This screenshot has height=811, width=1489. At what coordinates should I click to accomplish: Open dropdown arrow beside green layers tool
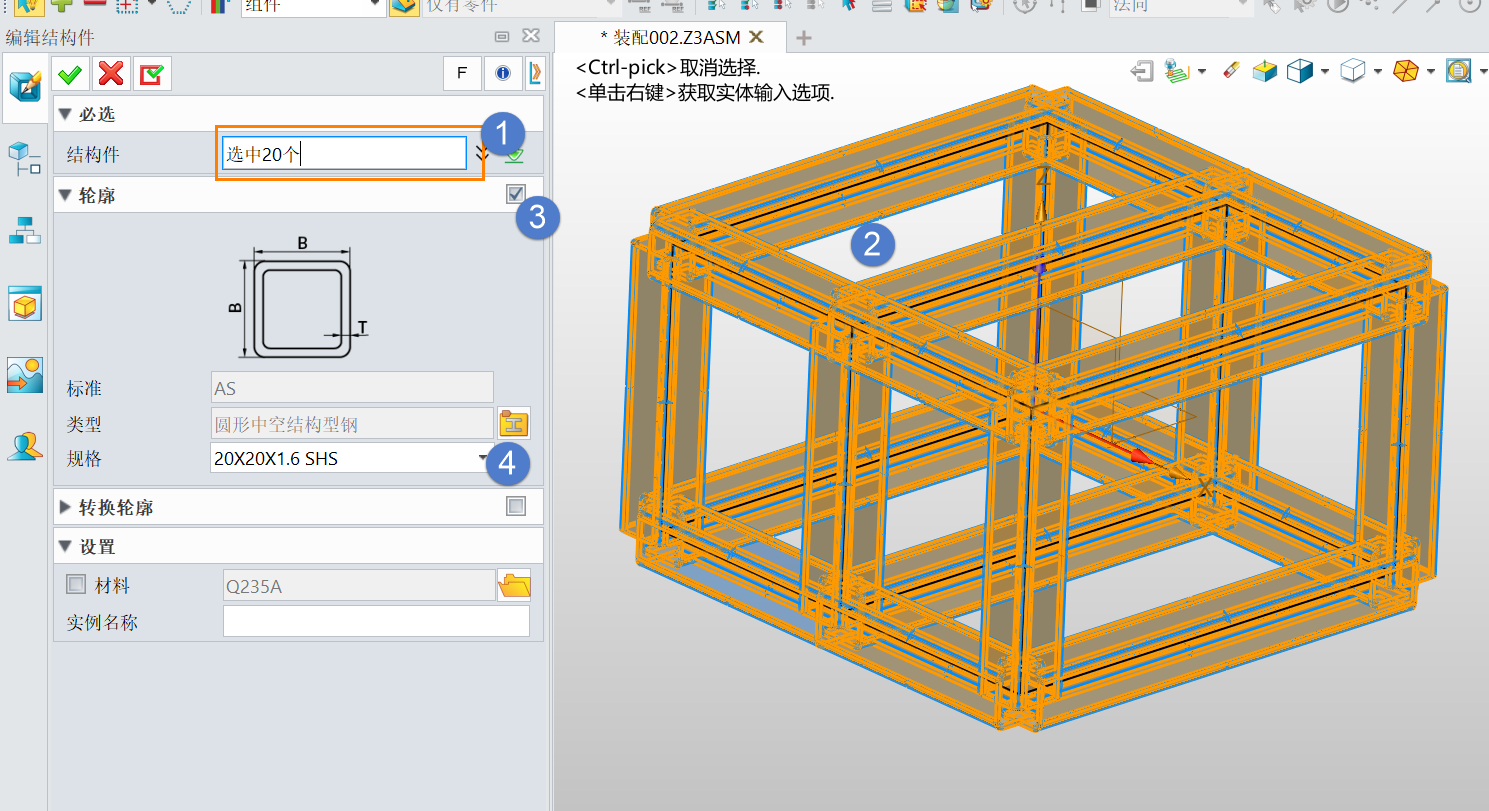[x=1201, y=71]
